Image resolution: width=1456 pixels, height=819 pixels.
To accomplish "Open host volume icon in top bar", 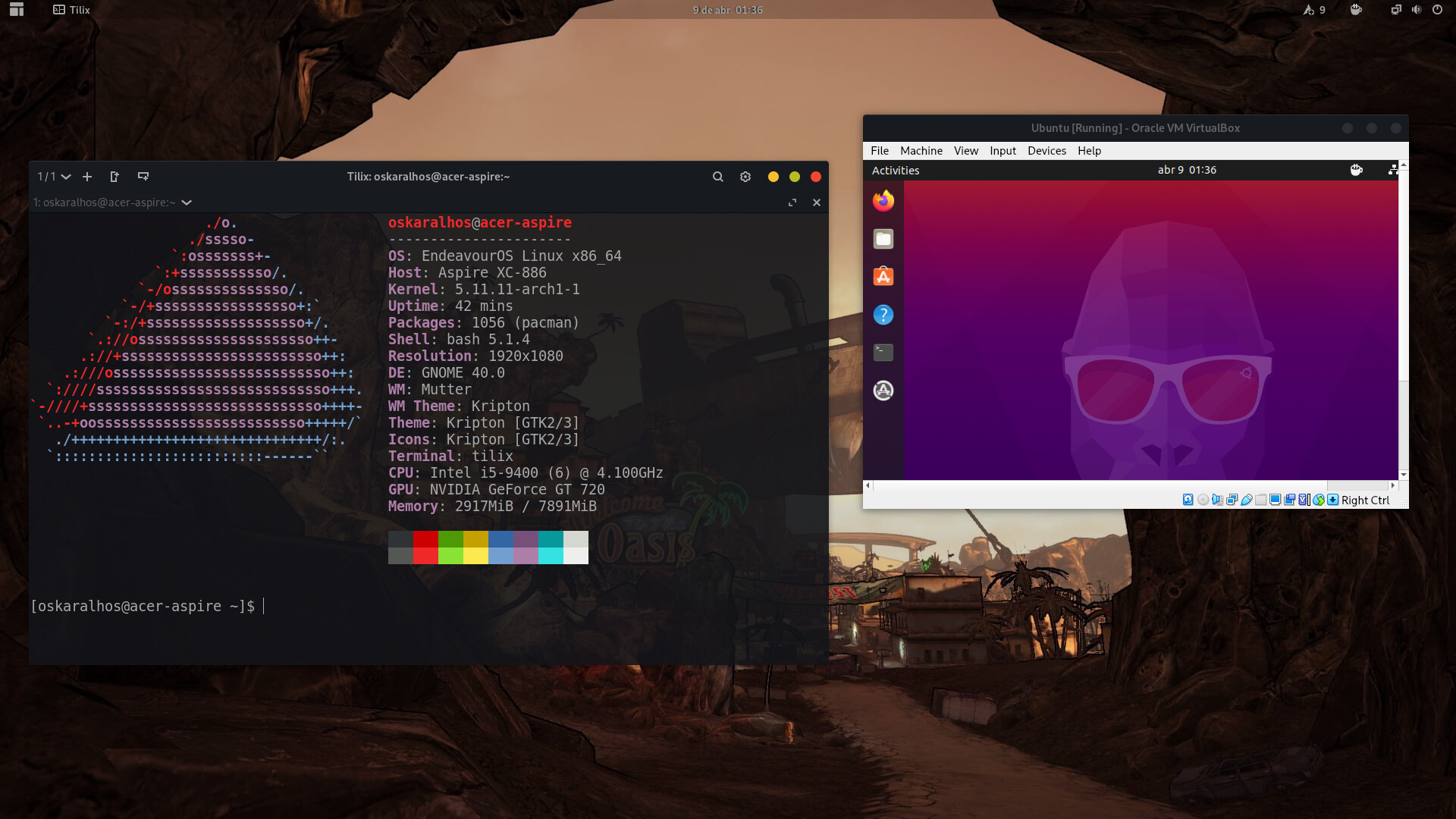I will coord(1417,10).
